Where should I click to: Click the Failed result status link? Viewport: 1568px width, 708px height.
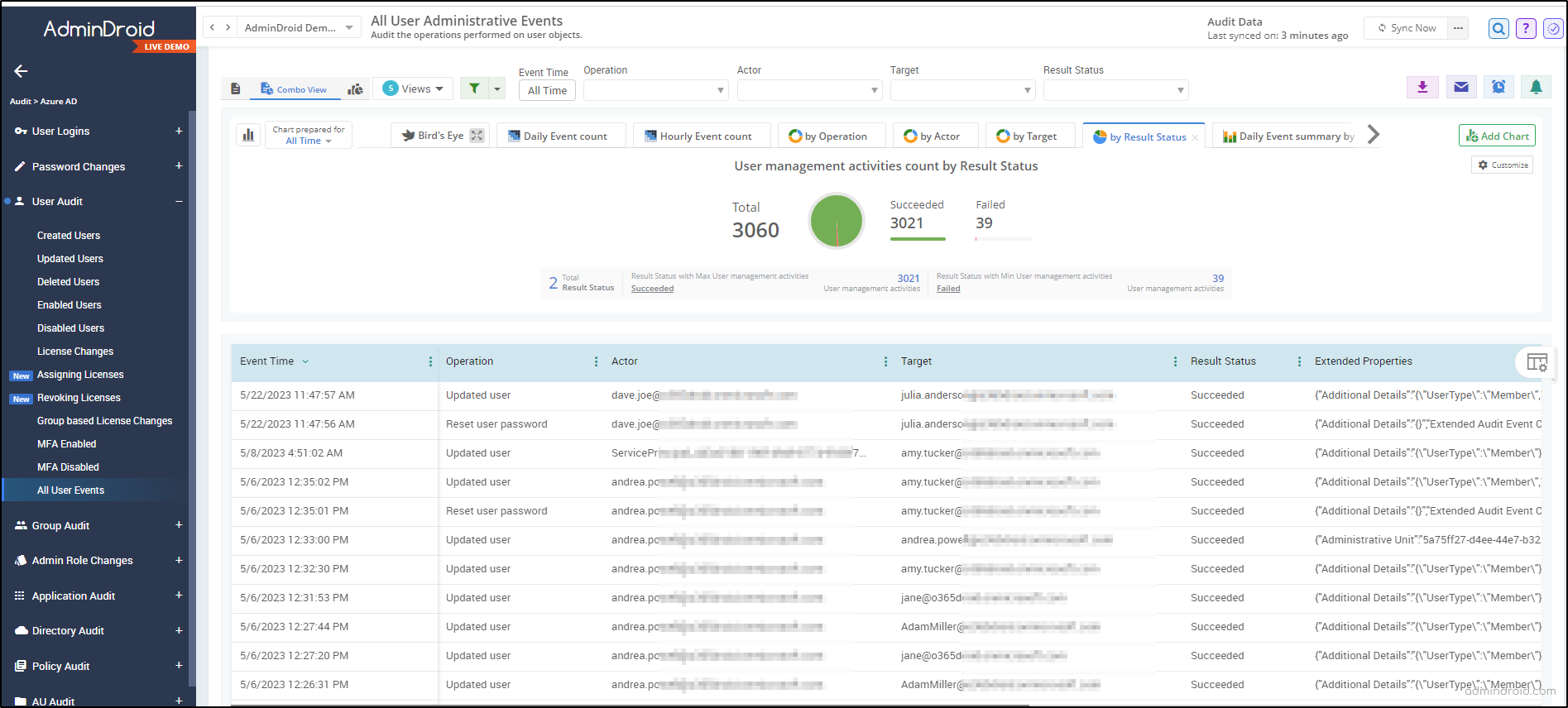coord(948,289)
